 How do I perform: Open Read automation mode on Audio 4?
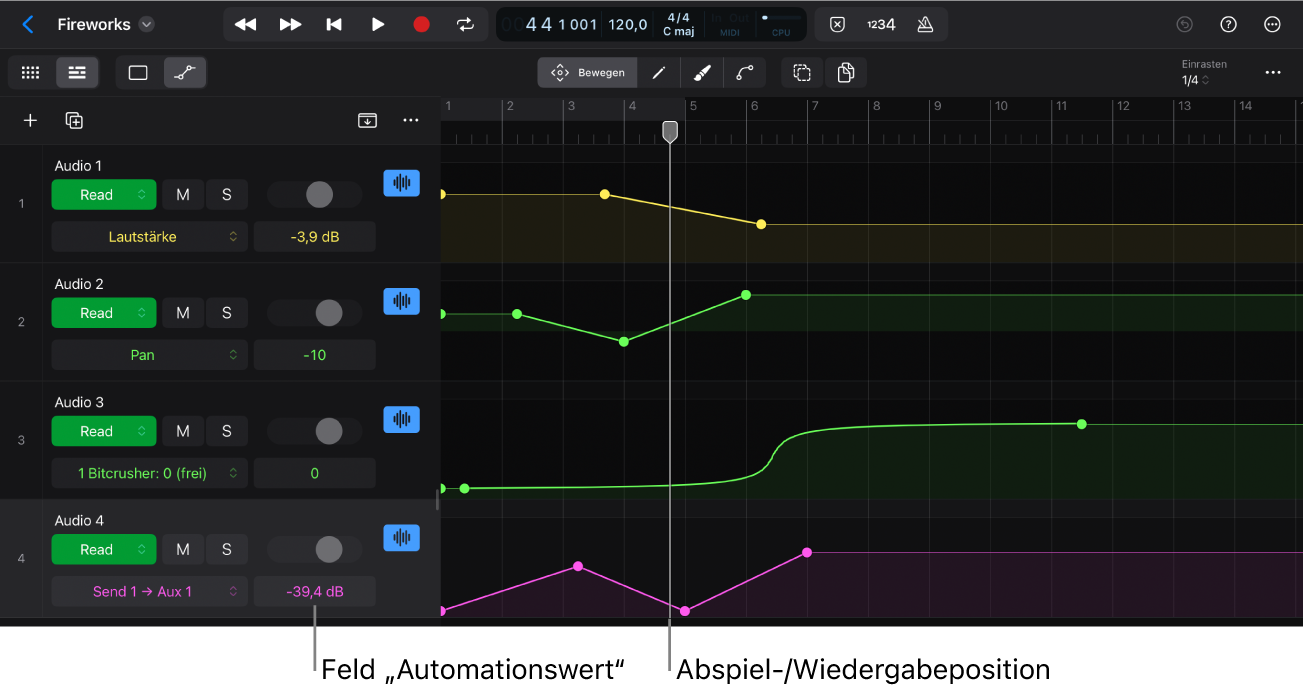(x=104, y=549)
